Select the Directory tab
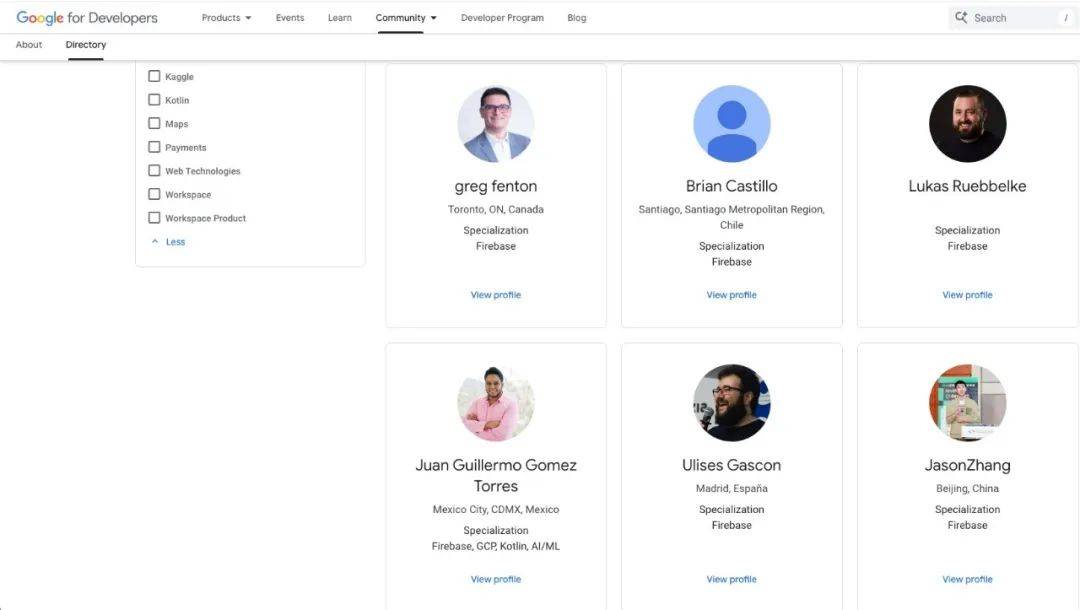Viewport: 1080px width, 610px height. [85, 44]
